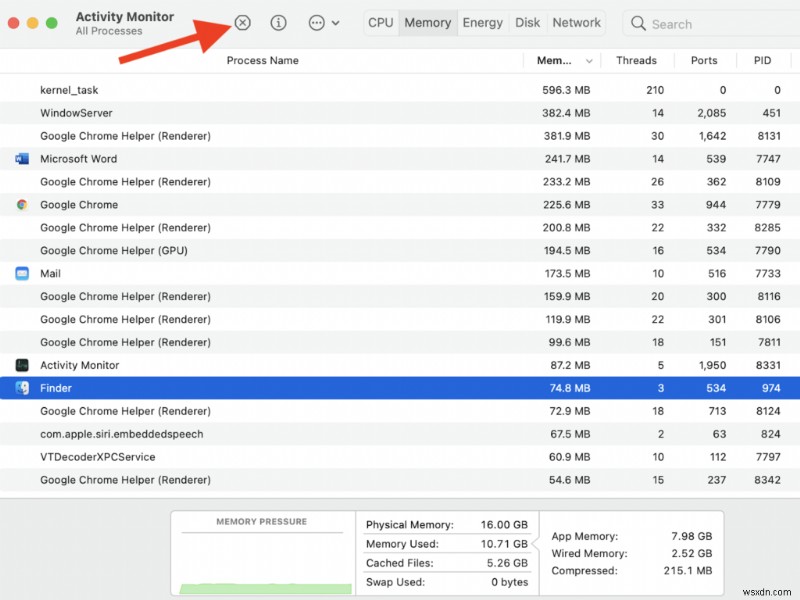The width and height of the screenshot is (800, 600).
Task: Open the Network tab
Action: click(x=576, y=22)
